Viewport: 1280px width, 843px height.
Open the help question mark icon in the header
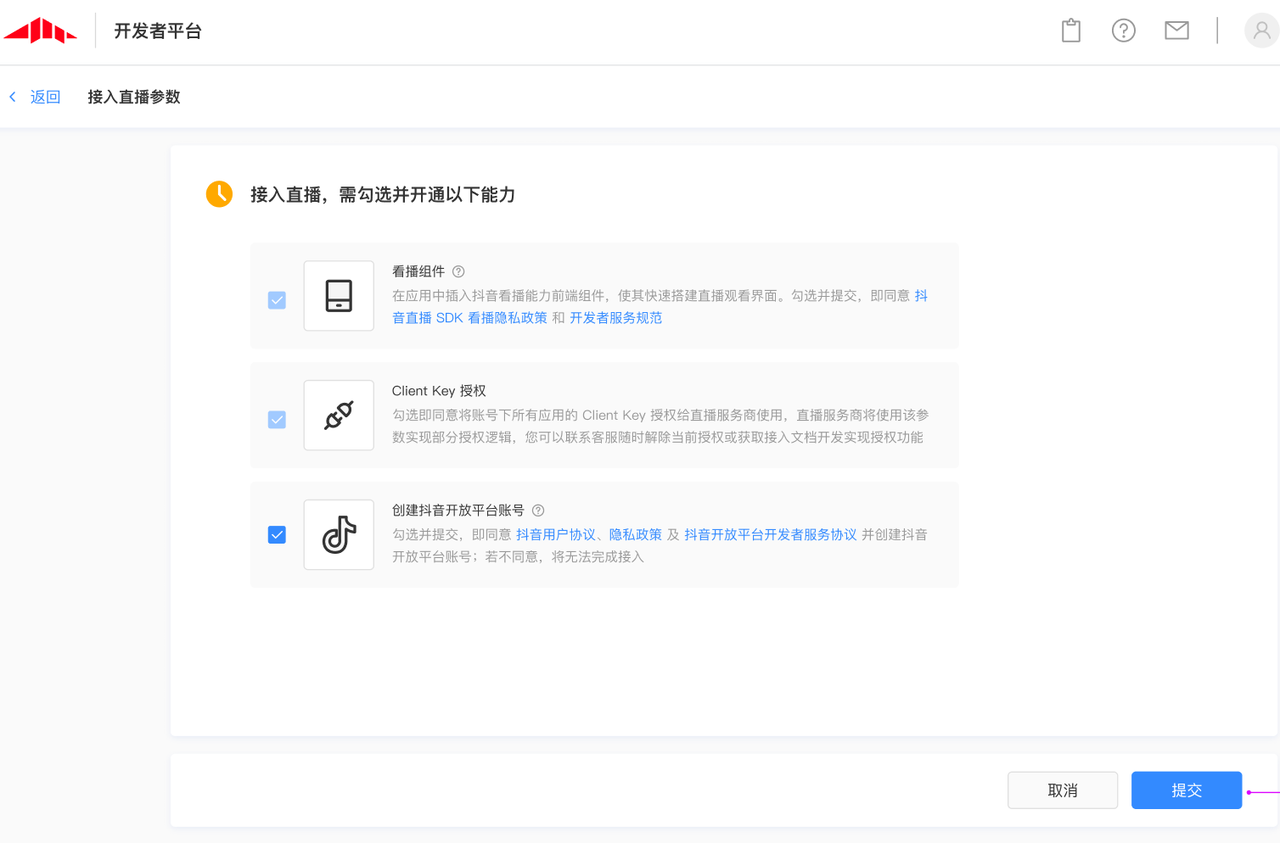[x=1124, y=30]
